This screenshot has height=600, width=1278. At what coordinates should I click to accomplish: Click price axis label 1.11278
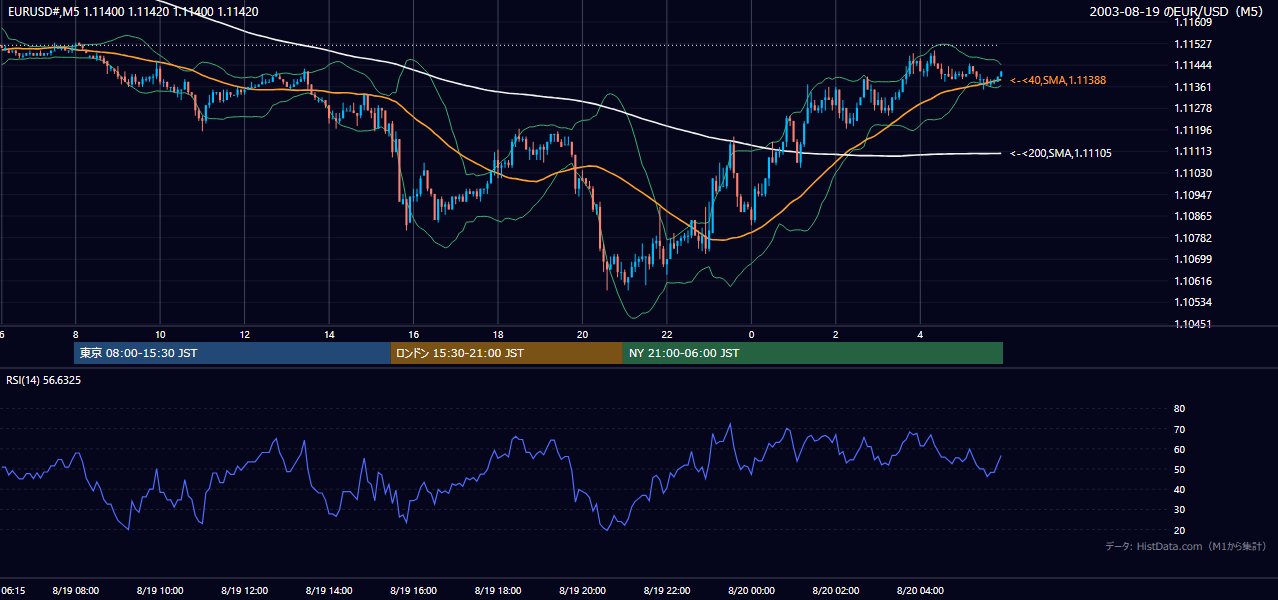pos(1192,108)
